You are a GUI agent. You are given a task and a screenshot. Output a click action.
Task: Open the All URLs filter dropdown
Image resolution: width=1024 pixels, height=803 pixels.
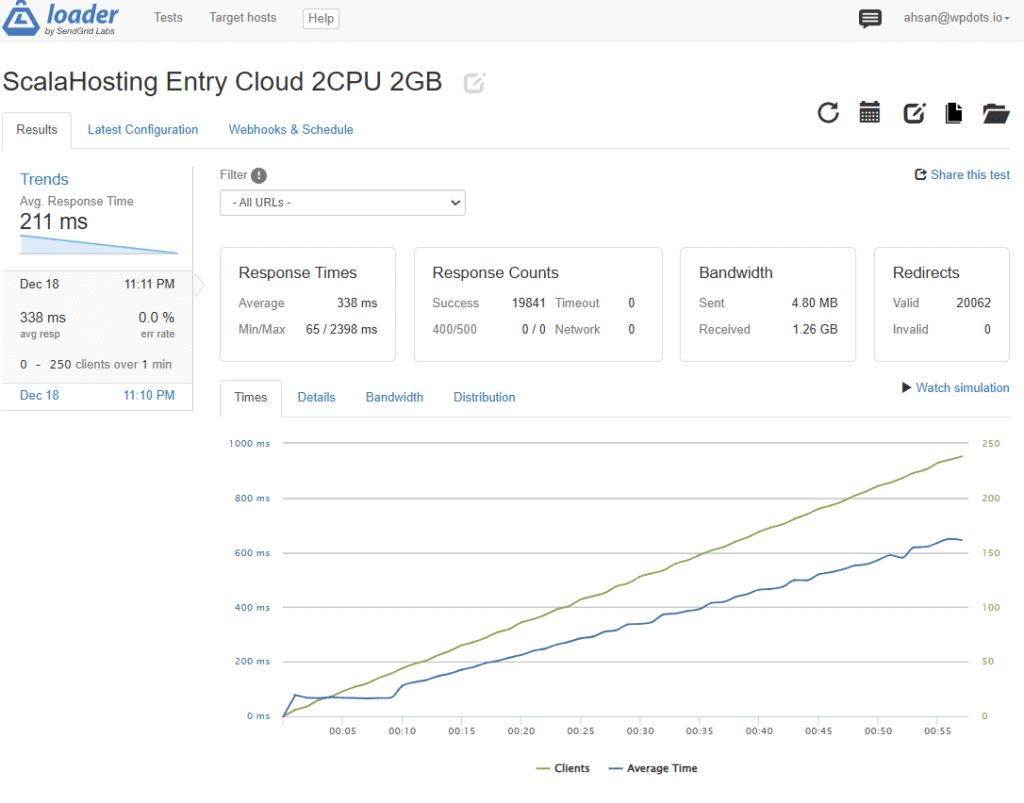(x=342, y=202)
